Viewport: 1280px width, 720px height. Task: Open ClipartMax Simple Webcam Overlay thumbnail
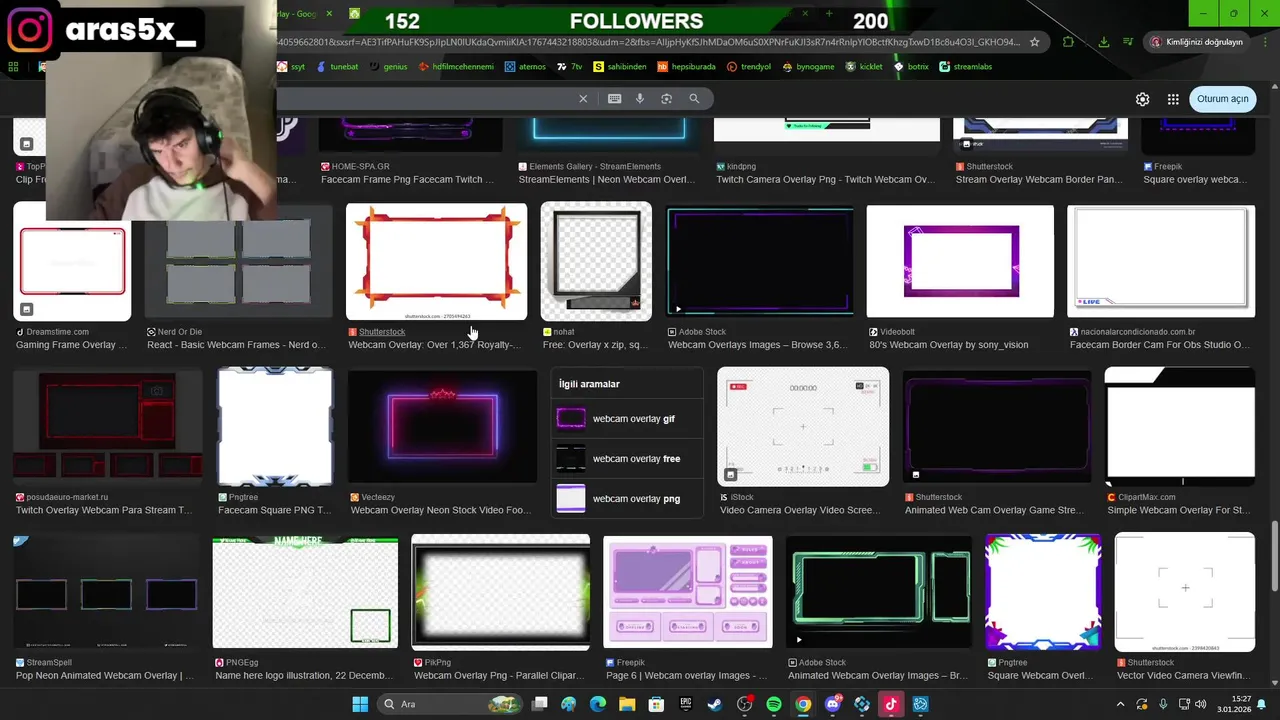tap(1180, 427)
